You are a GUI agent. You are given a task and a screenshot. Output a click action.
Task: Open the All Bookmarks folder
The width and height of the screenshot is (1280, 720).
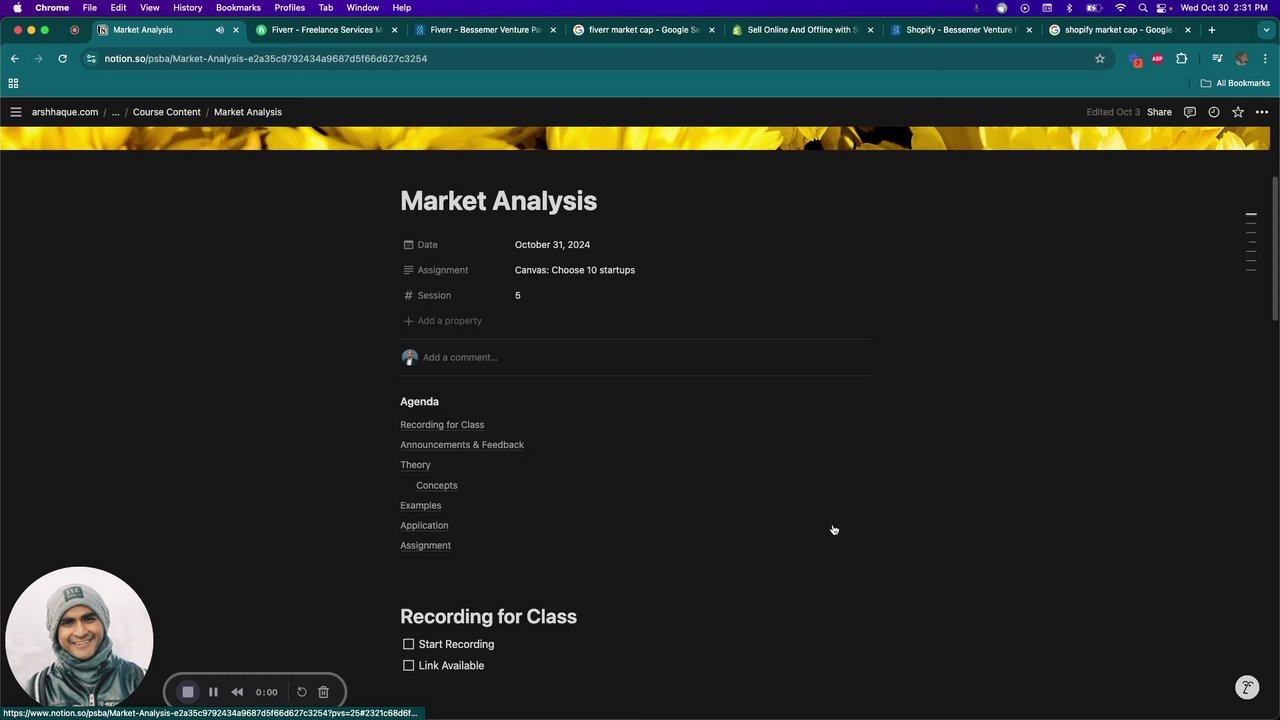point(1235,83)
